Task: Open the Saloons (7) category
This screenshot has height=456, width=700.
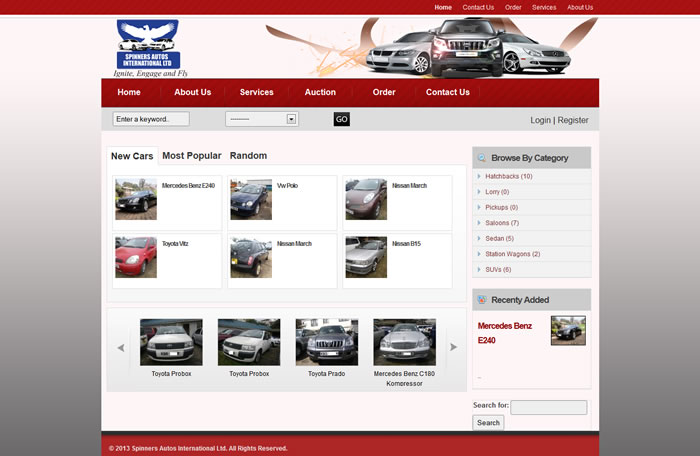Action: [502, 223]
